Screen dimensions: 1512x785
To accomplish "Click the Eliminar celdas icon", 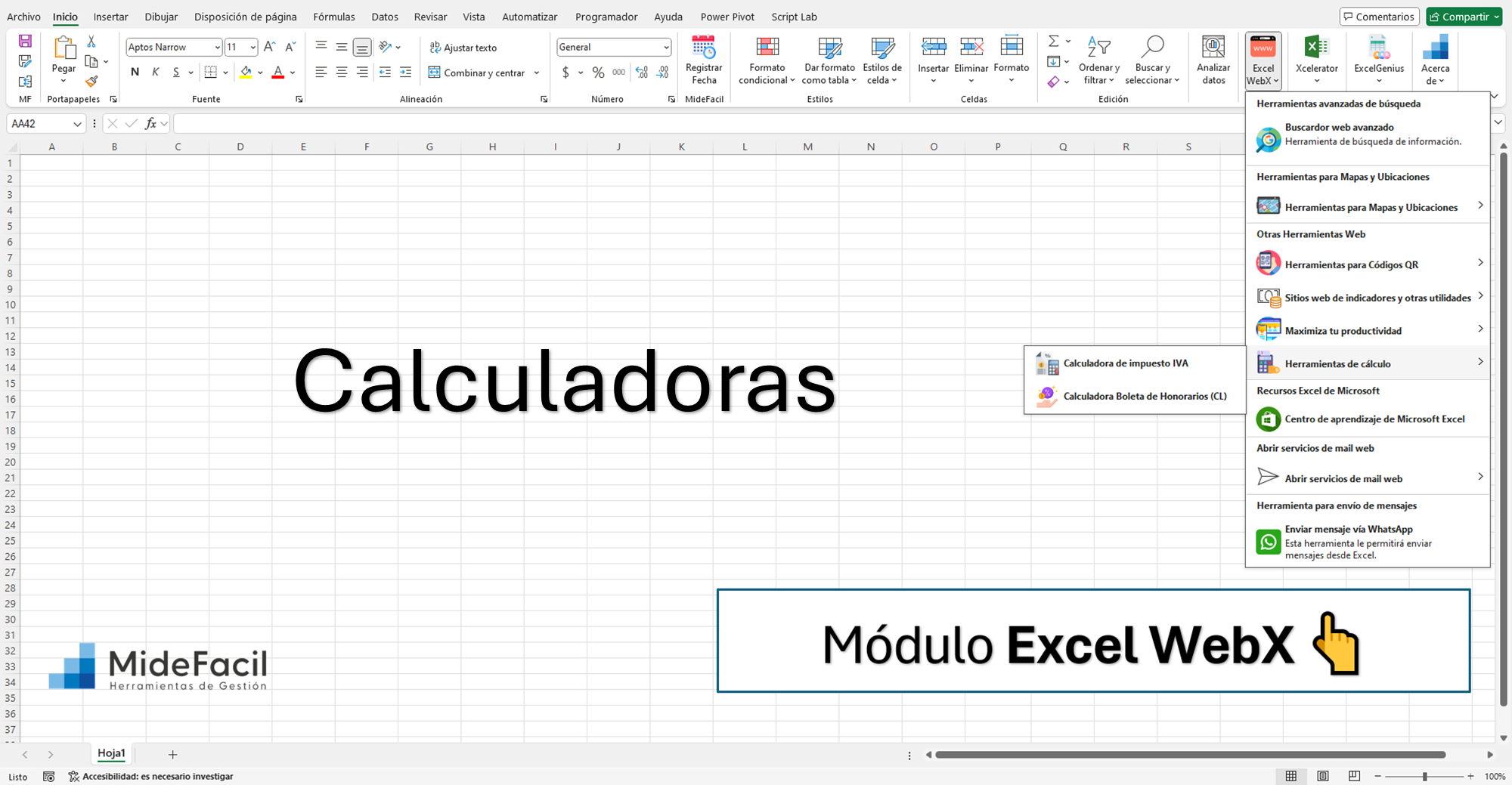I will [x=971, y=47].
